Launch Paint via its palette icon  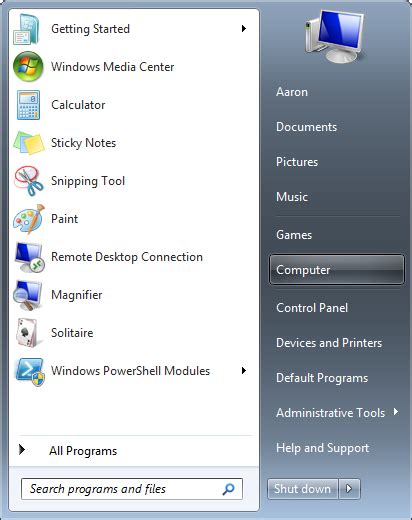coord(29,219)
